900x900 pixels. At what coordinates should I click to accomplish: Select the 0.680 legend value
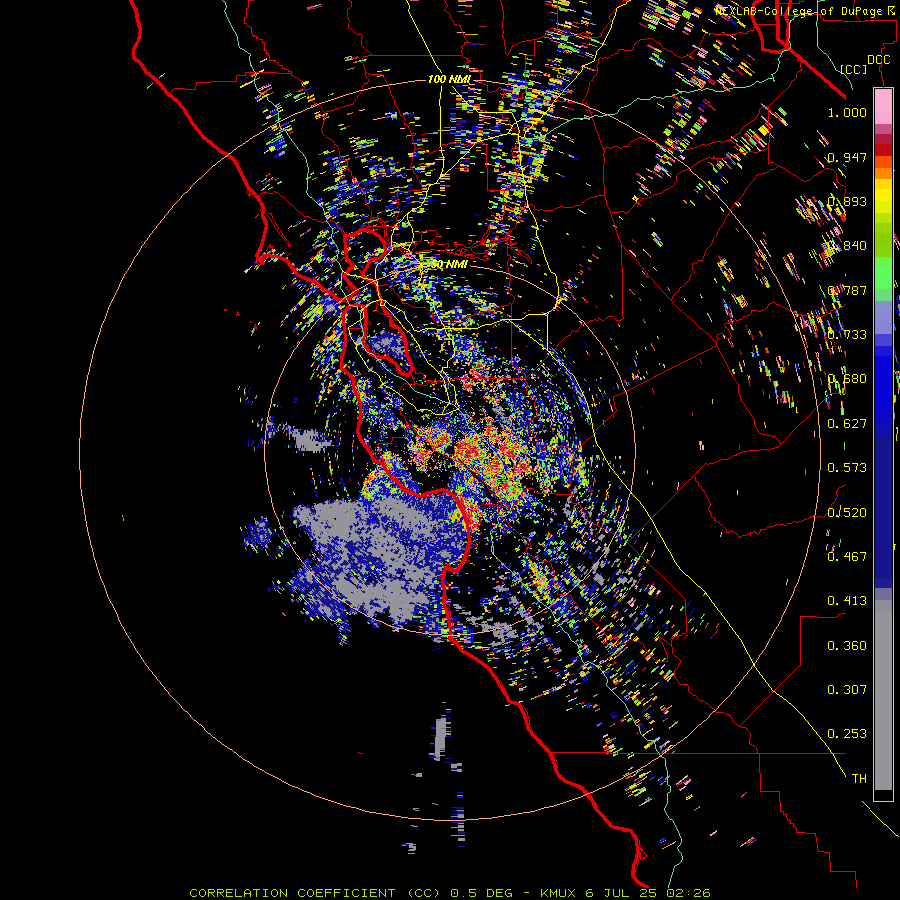click(x=847, y=379)
